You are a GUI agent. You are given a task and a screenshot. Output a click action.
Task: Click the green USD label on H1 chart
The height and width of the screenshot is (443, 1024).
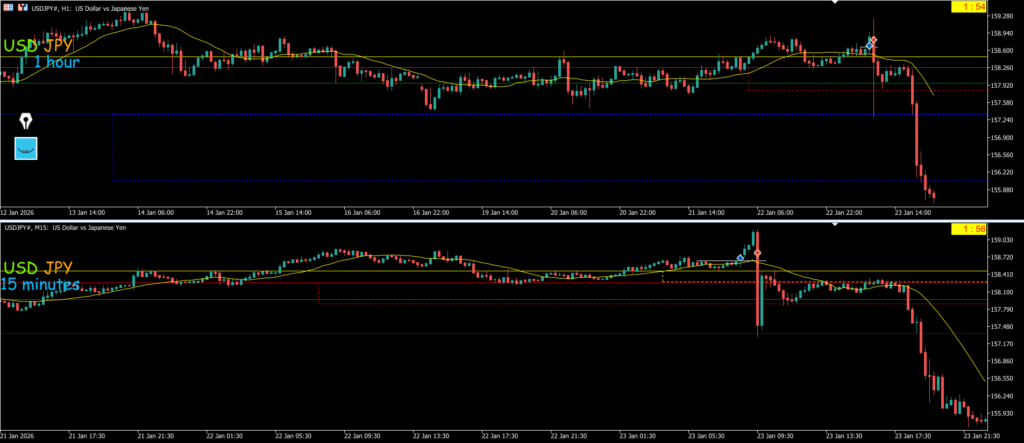(x=22, y=46)
